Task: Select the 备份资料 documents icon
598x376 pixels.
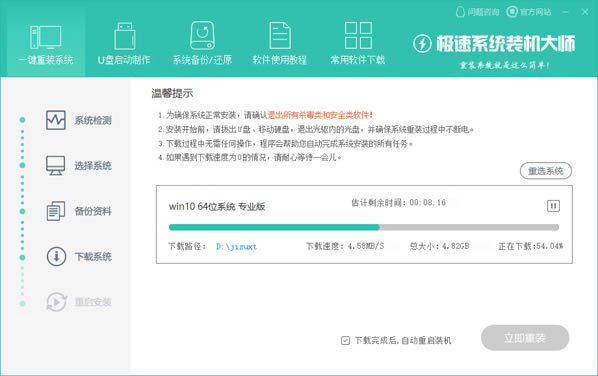Action: [x=56, y=211]
